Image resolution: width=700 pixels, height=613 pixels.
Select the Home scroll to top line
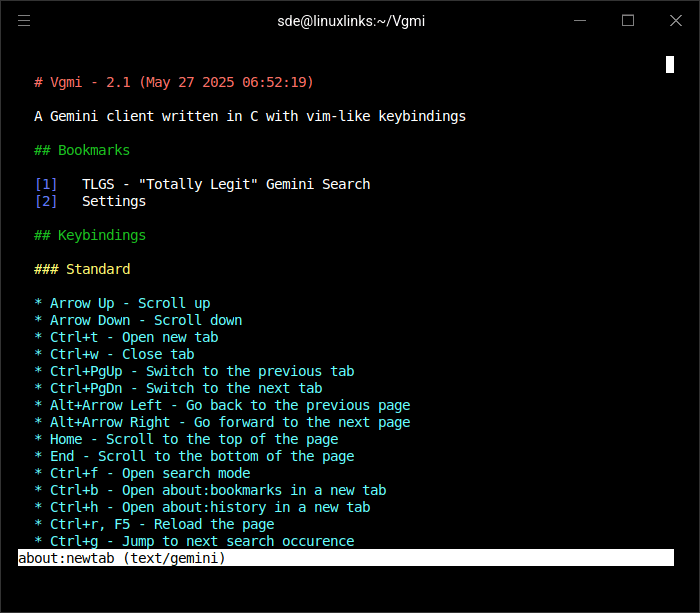click(186, 439)
